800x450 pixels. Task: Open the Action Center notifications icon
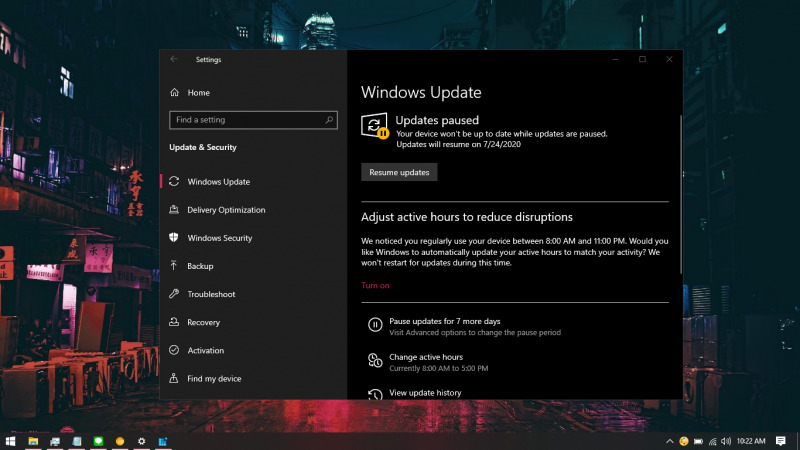pos(780,441)
